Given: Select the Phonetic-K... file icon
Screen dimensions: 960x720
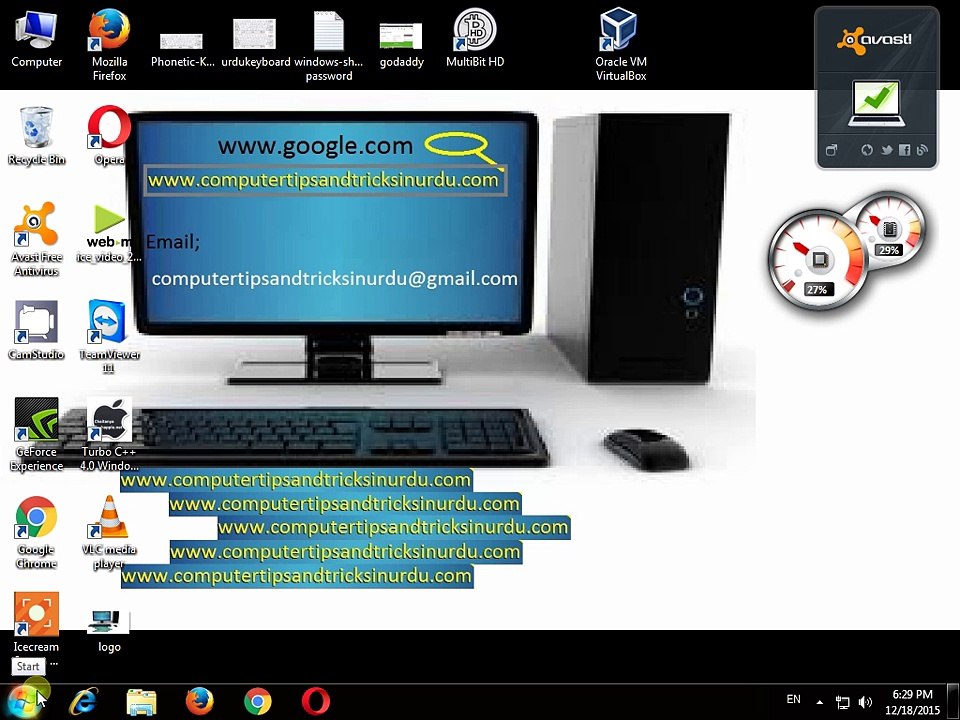Looking at the screenshot, I should pyautogui.click(x=182, y=49).
